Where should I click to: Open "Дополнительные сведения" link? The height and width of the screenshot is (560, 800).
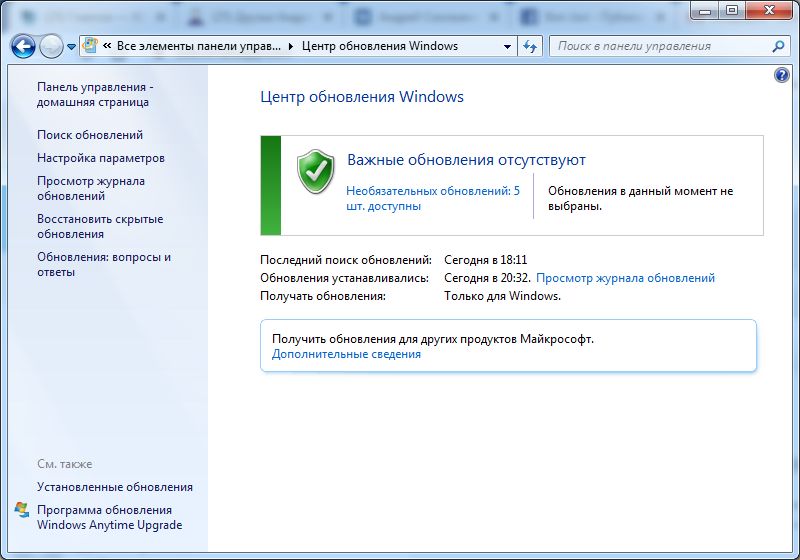[x=346, y=354]
